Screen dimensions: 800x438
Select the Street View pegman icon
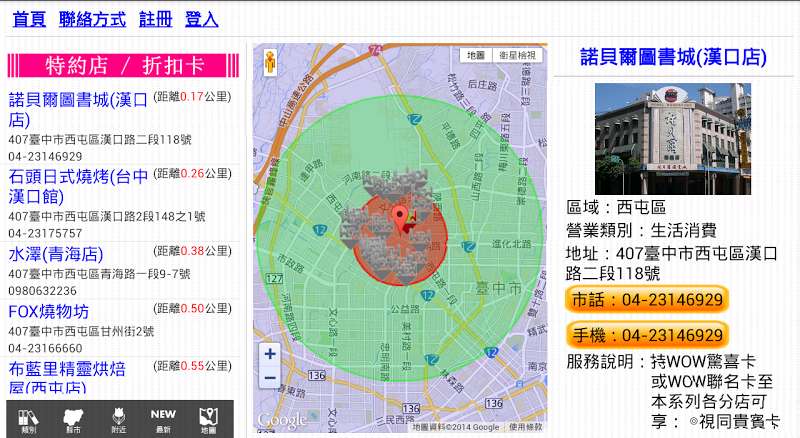270,63
